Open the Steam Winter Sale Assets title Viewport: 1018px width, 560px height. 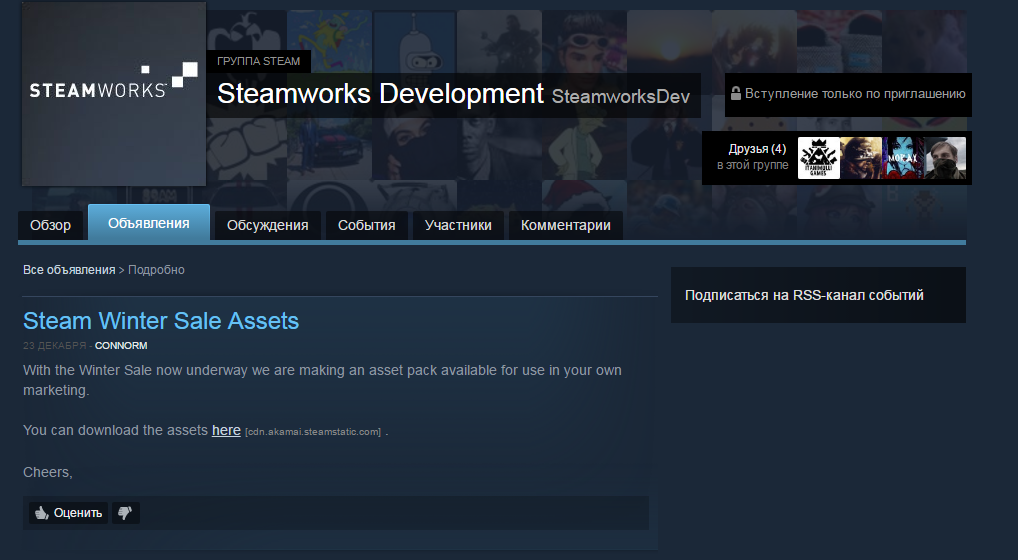[161, 321]
